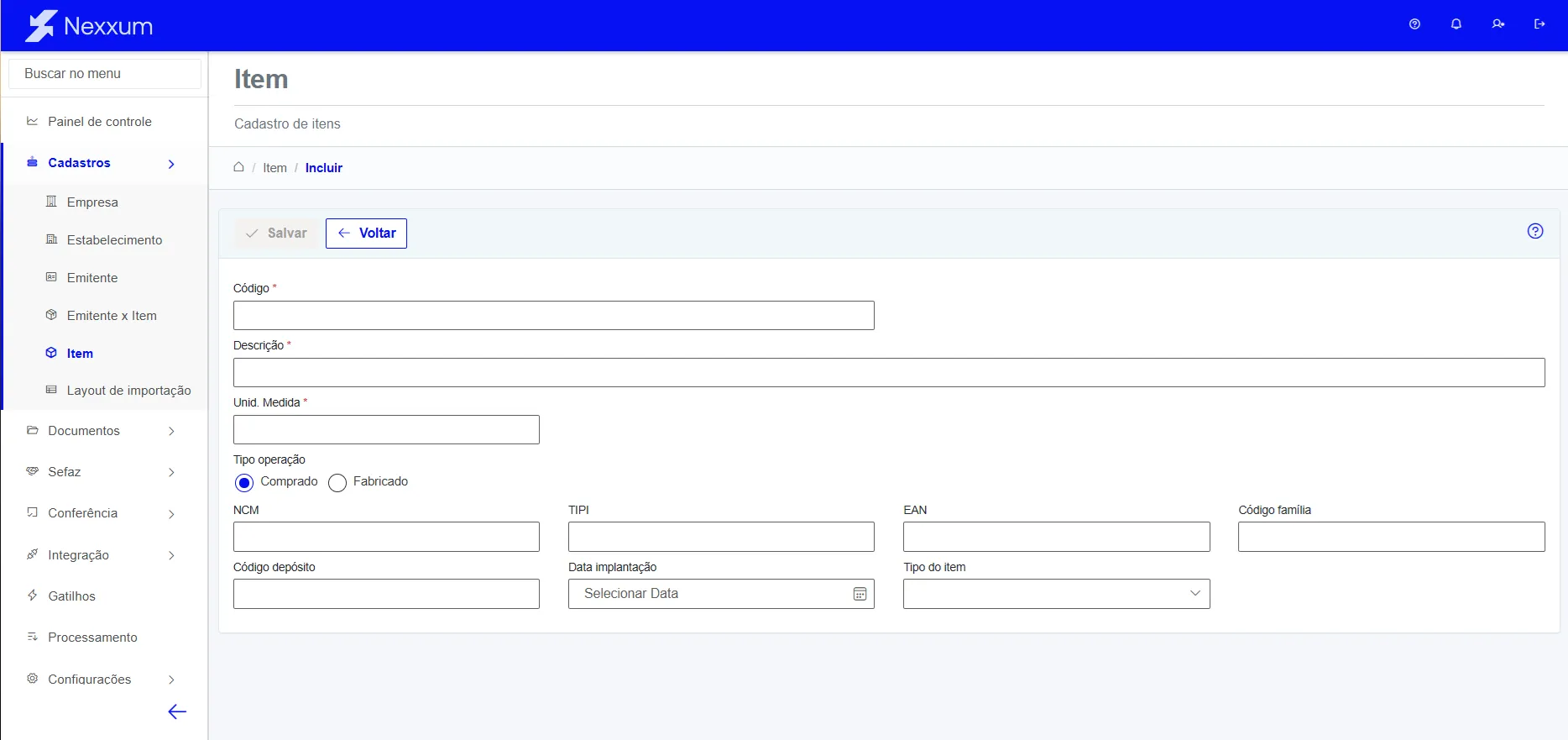Select the Fabricado radio option
This screenshot has height=740, width=1568.
pyautogui.click(x=337, y=482)
